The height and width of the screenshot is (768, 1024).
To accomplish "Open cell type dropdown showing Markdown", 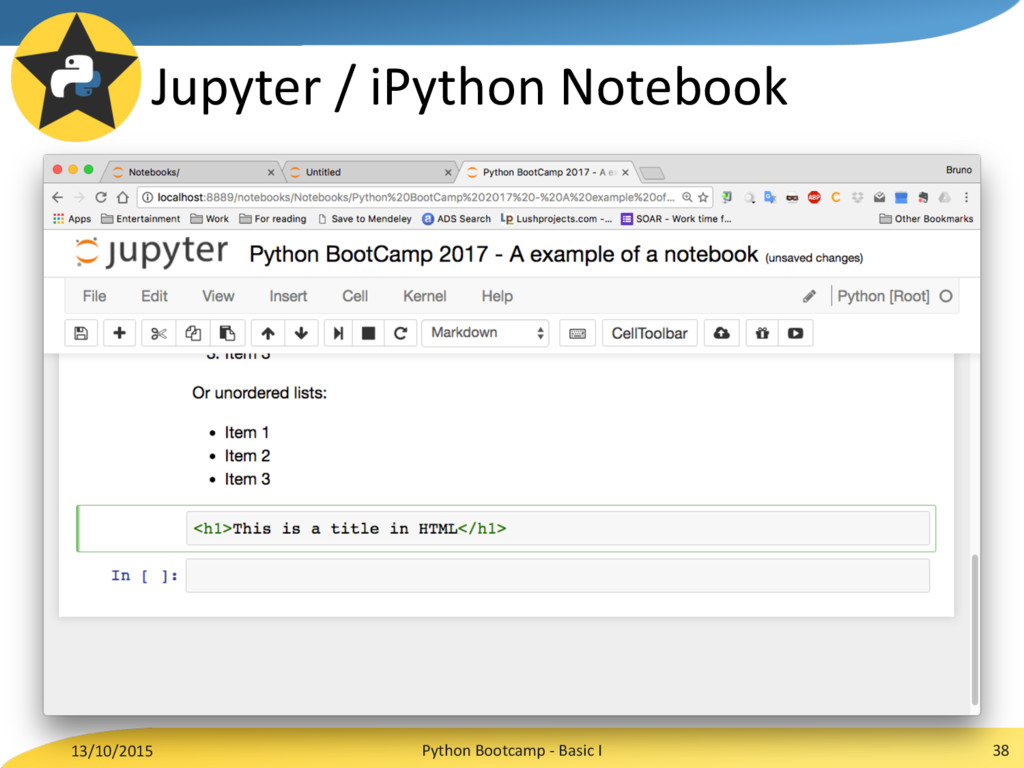I will click(x=485, y=333).
